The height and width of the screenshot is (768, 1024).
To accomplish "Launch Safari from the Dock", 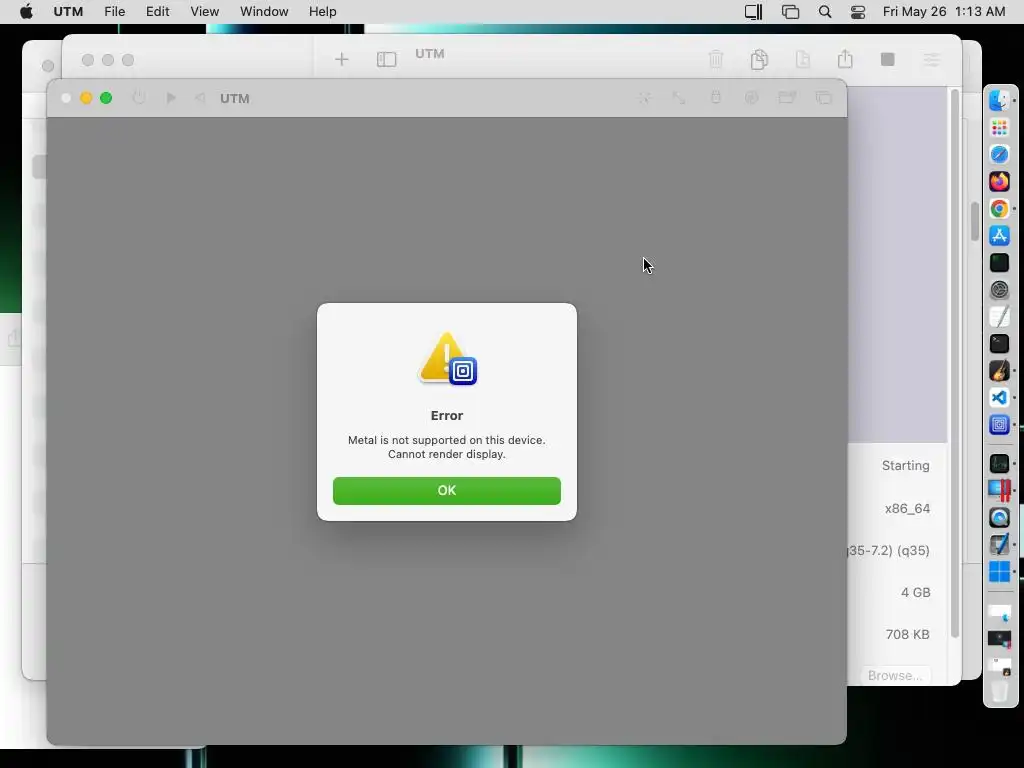I will point(999,154).
